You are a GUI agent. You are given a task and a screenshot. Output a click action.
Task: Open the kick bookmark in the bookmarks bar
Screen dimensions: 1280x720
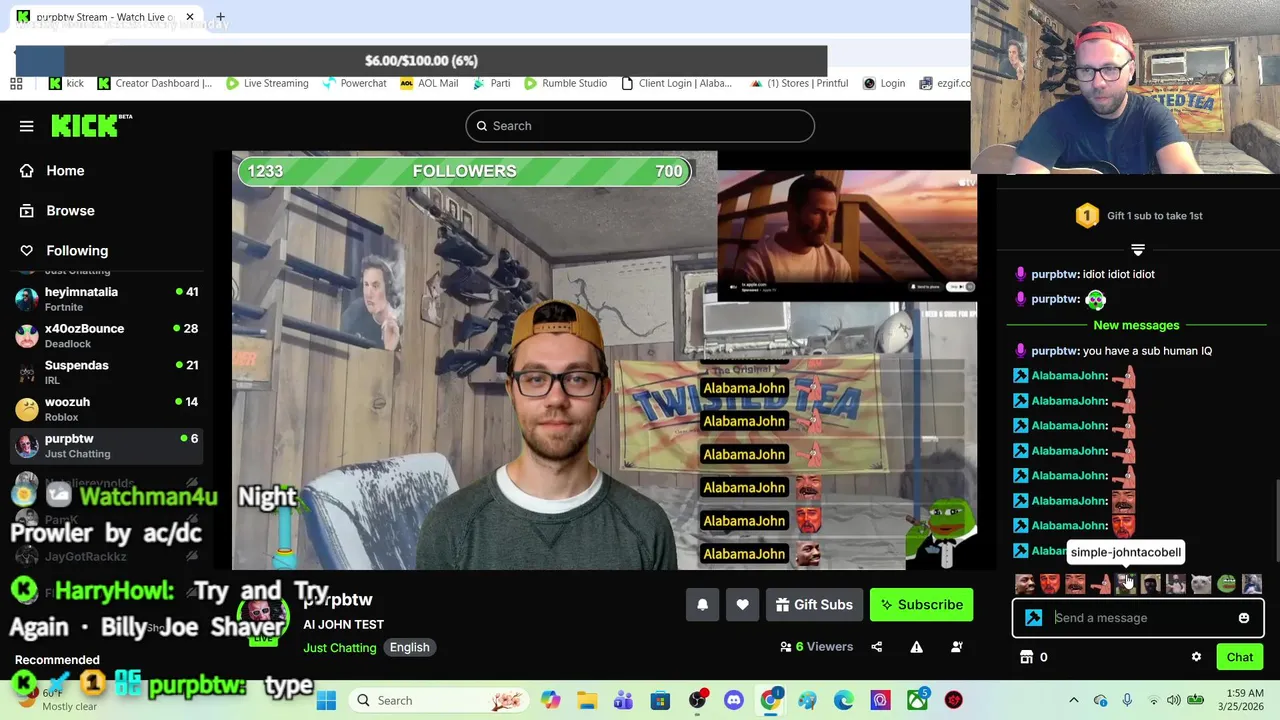pos(67,83)
